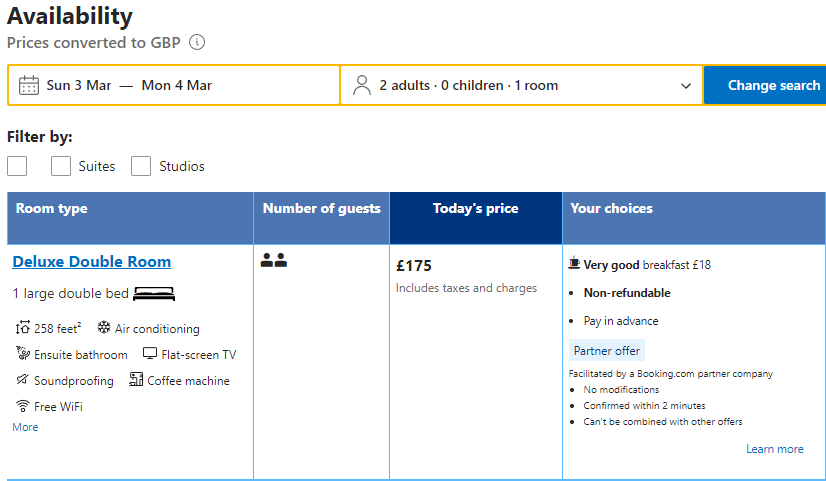Click the bed icon next to large double bed
Screen dimensions: 826x481
[154, 294]
